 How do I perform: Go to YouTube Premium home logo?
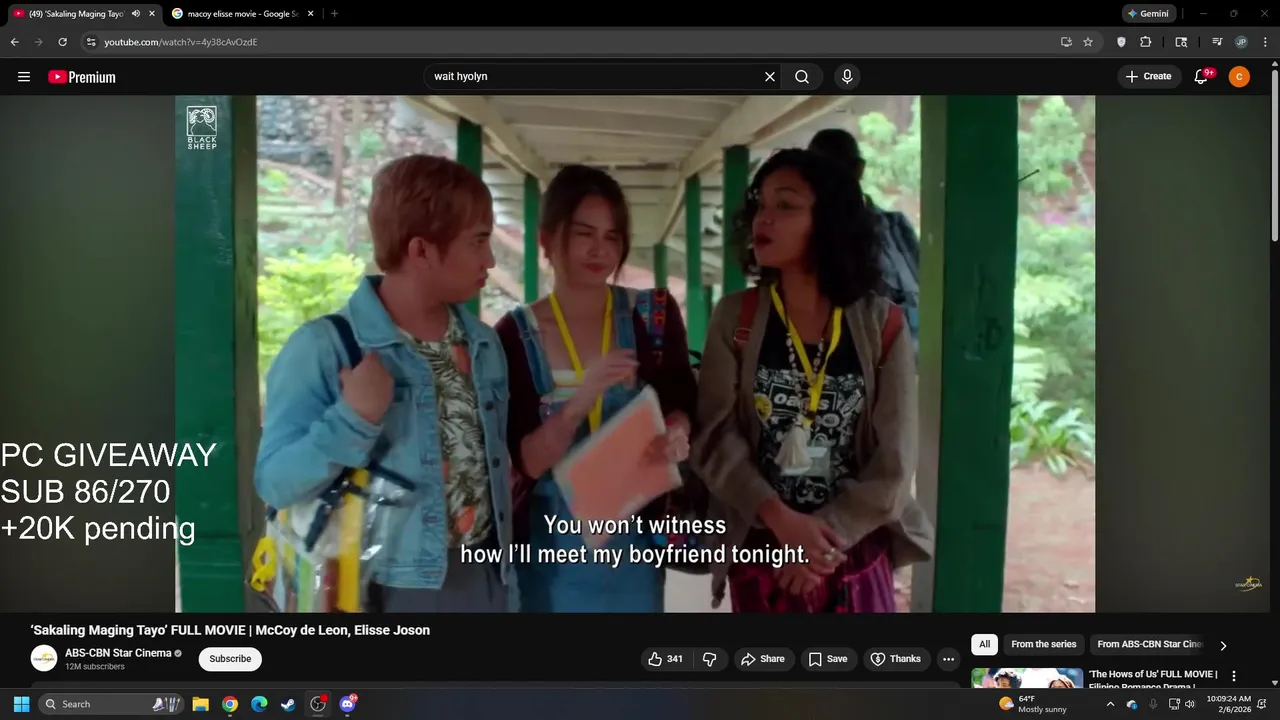tap(82, 77)
